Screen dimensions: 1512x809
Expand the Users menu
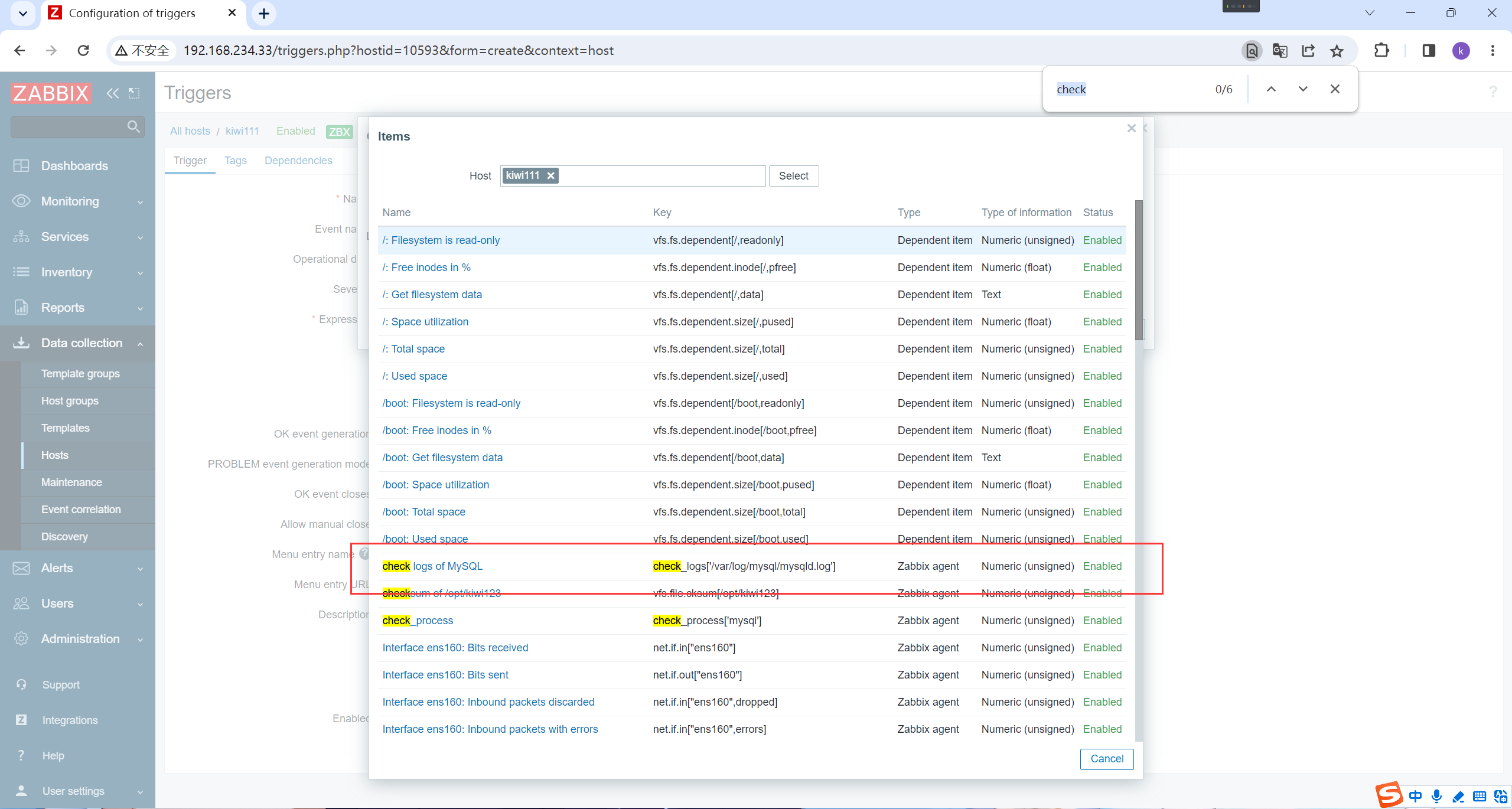[77, 604]
